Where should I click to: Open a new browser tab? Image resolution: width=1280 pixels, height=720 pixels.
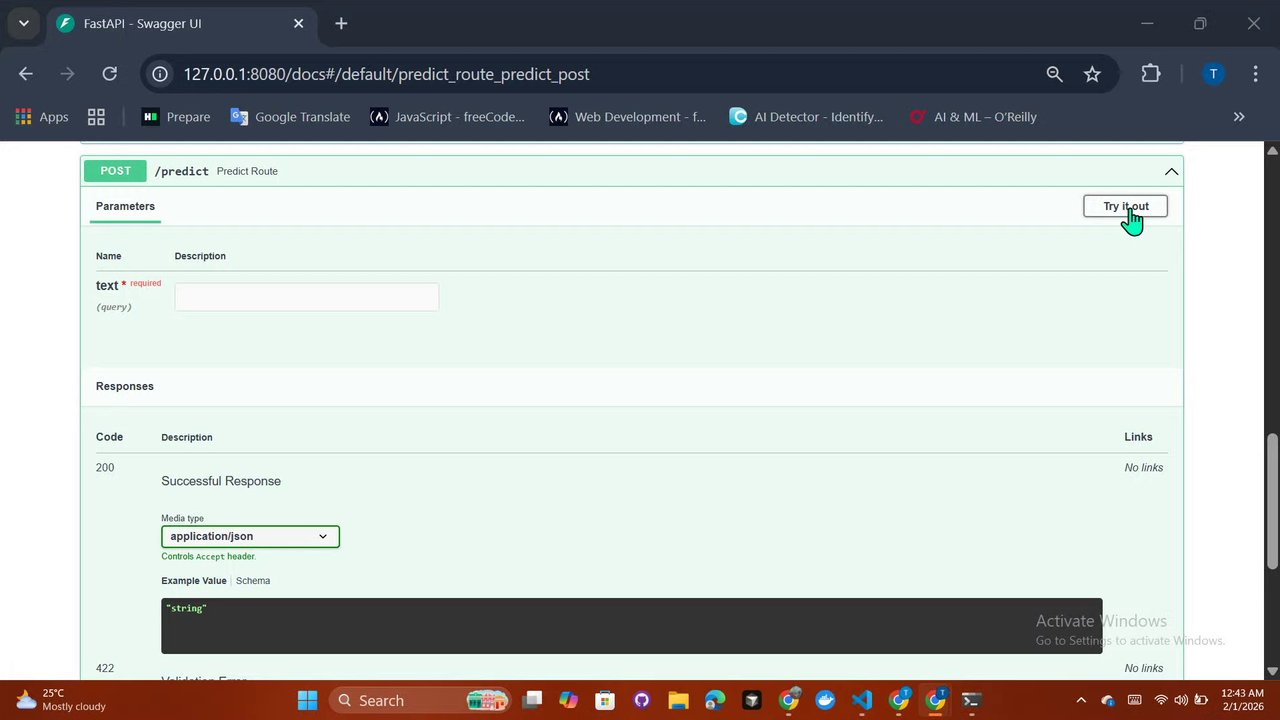tap(341, 23)
